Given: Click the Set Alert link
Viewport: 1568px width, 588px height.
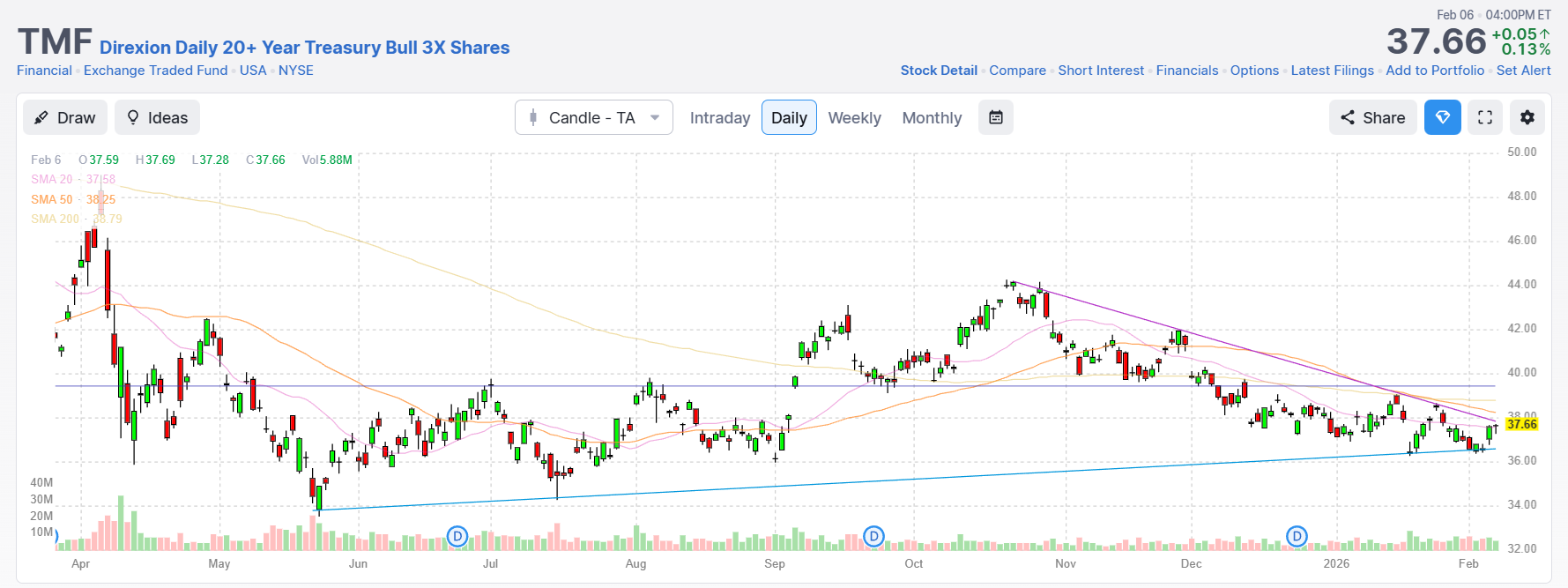Looking at the screenshot, I should [1523, 71].
